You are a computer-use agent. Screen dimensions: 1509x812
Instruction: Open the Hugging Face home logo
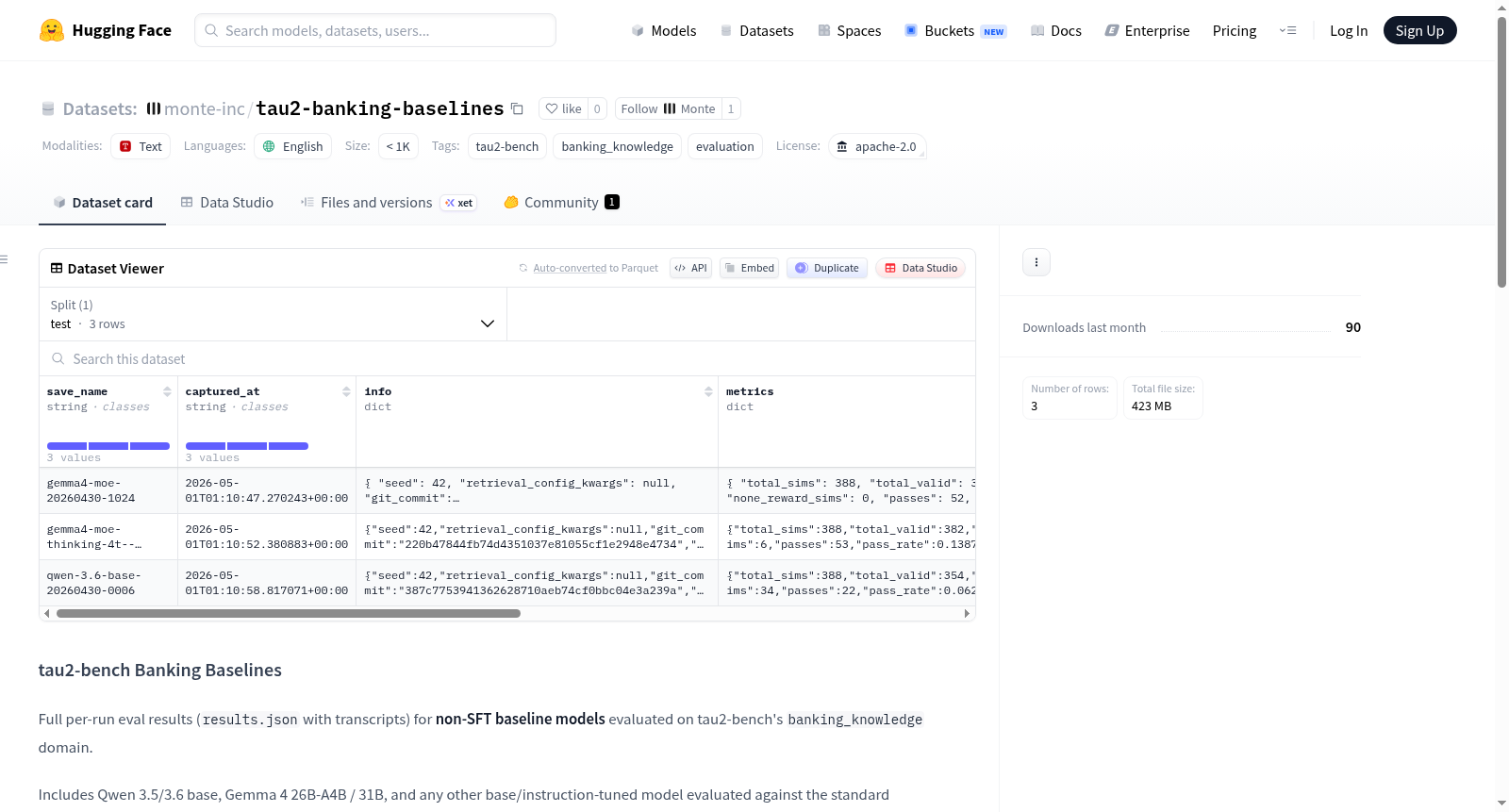(106, 30)
